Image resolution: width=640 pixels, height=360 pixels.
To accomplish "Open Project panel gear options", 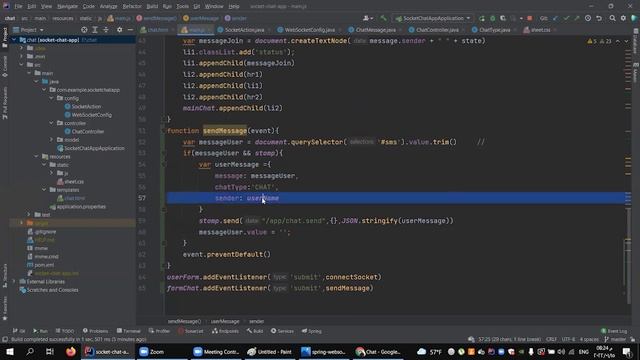I will (120, 30).
